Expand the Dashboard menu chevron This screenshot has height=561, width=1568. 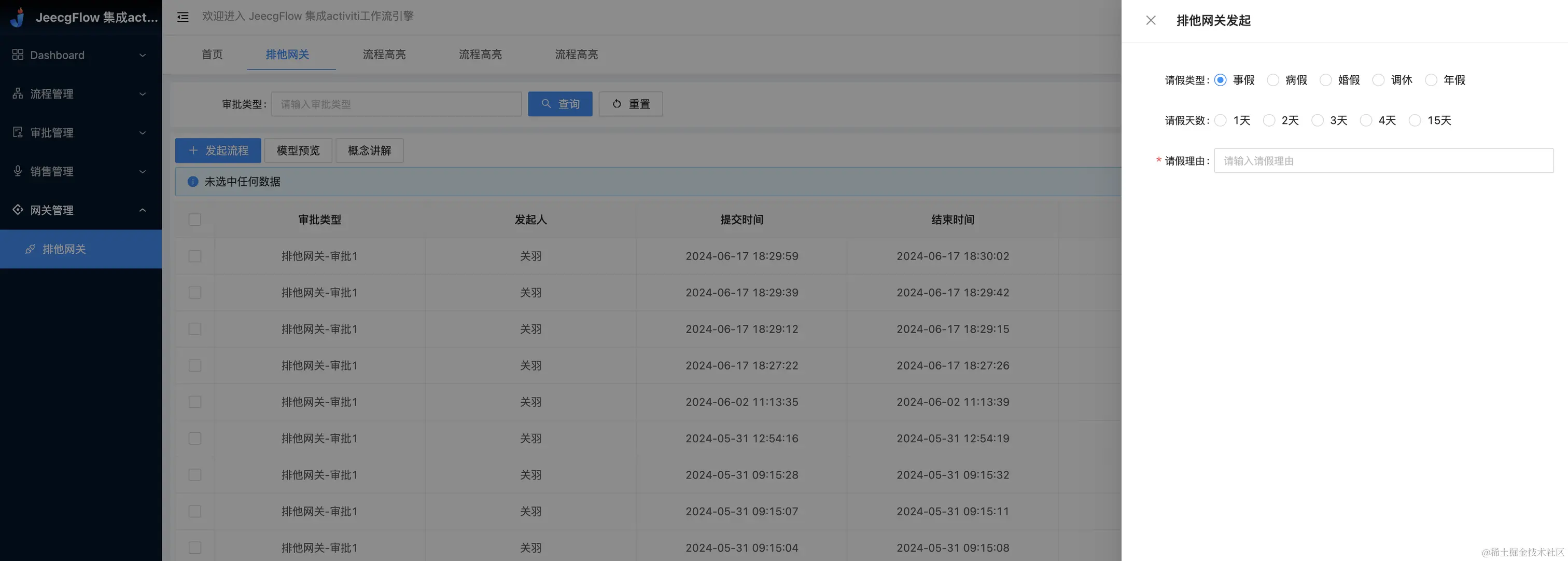(143, 56)
